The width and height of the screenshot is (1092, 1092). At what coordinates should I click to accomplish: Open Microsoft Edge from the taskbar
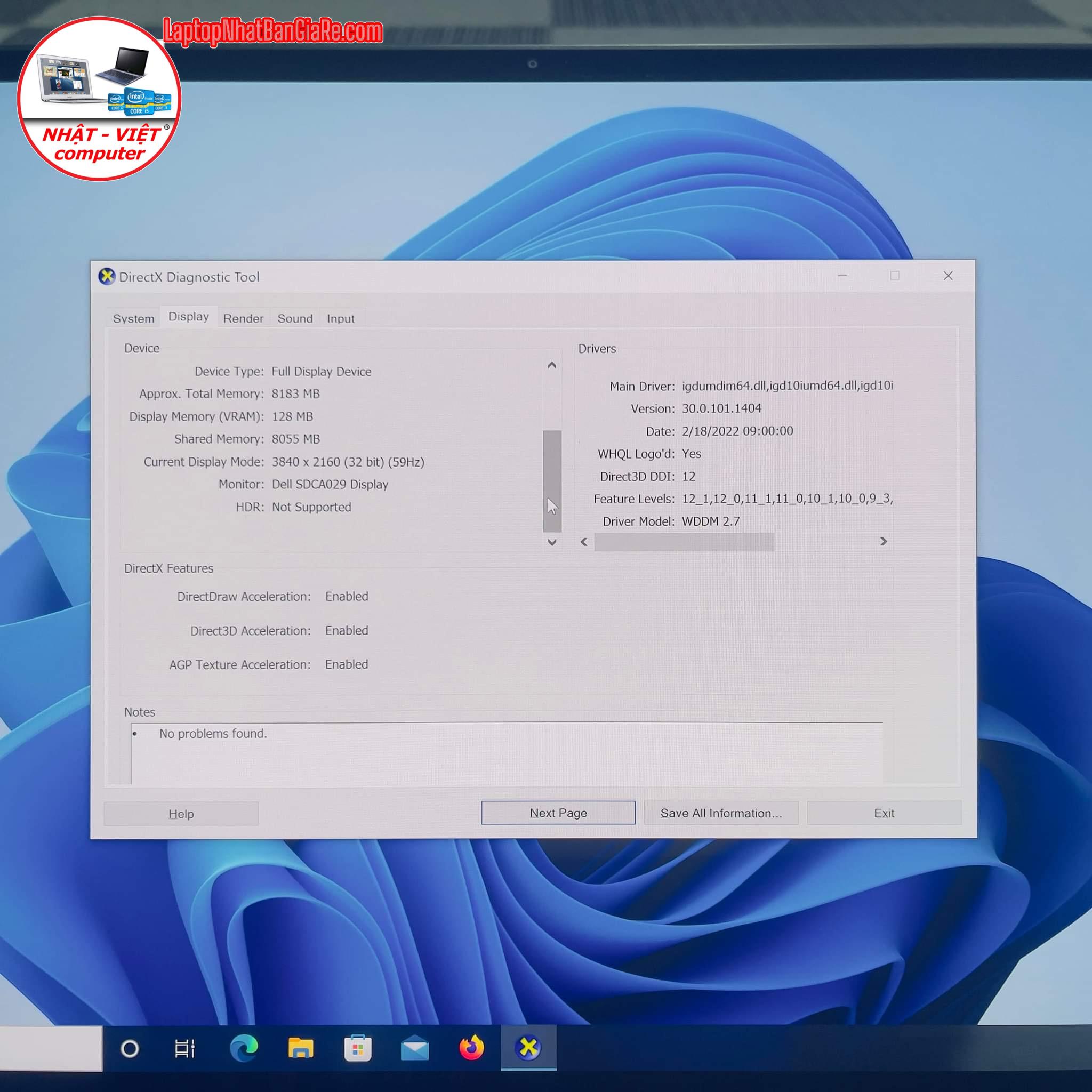[x=244, y=1048]
